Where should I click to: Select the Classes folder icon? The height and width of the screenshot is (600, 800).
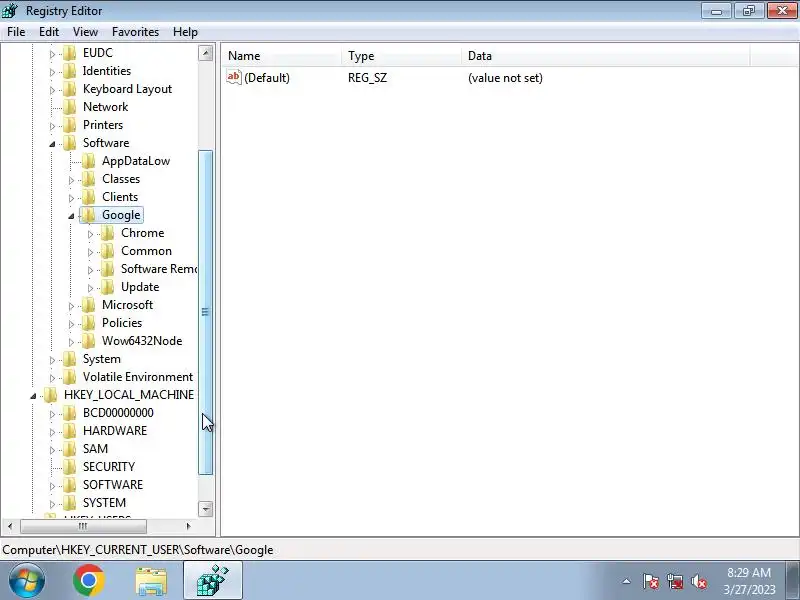[x=88, y=179]
